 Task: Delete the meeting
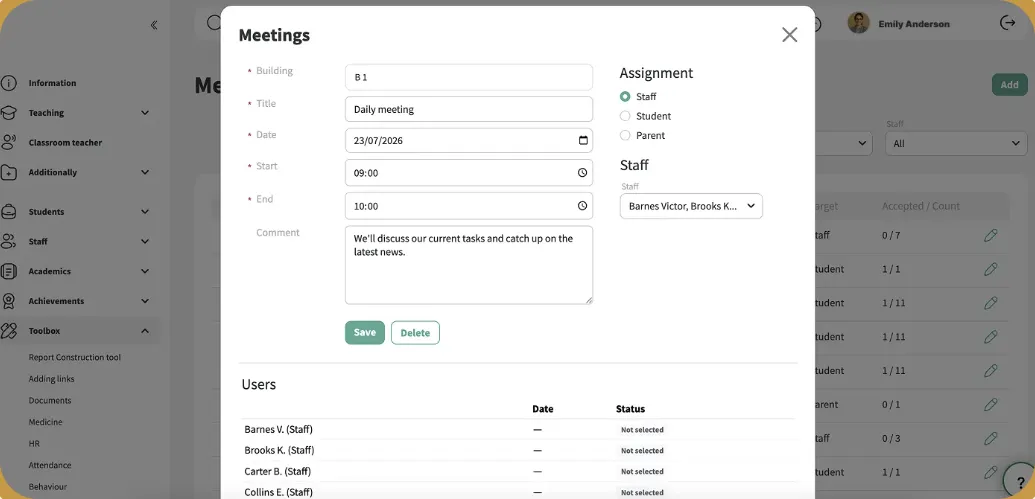point(415,333)
